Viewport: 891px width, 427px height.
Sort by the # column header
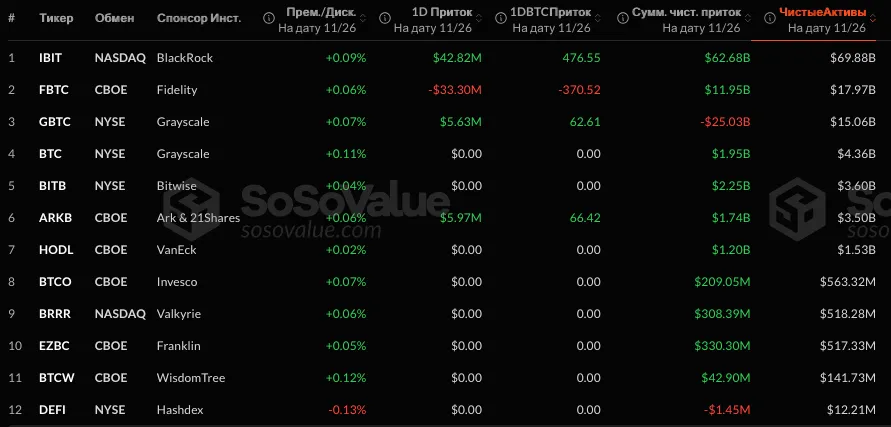pos(11,19)
